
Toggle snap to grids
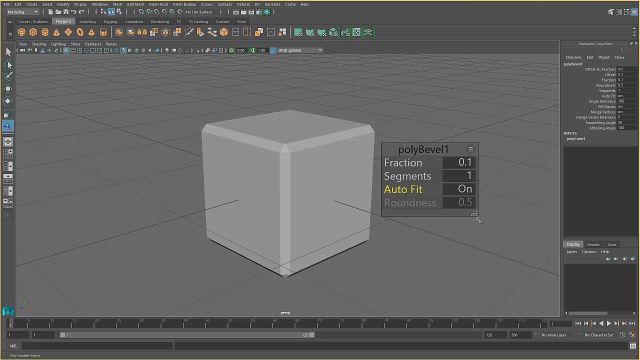(x=141, y=12)
